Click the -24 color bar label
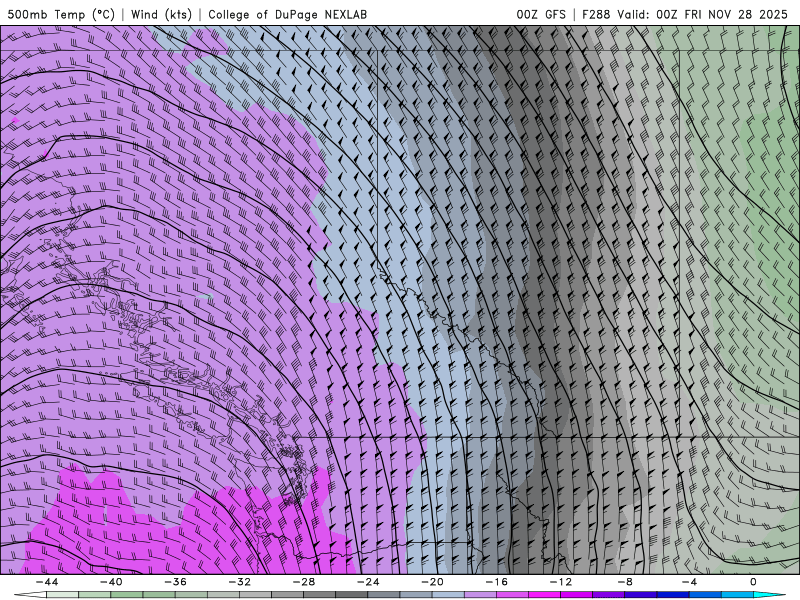The height and width of the screenshot is (600, 800). coord(368,582)
